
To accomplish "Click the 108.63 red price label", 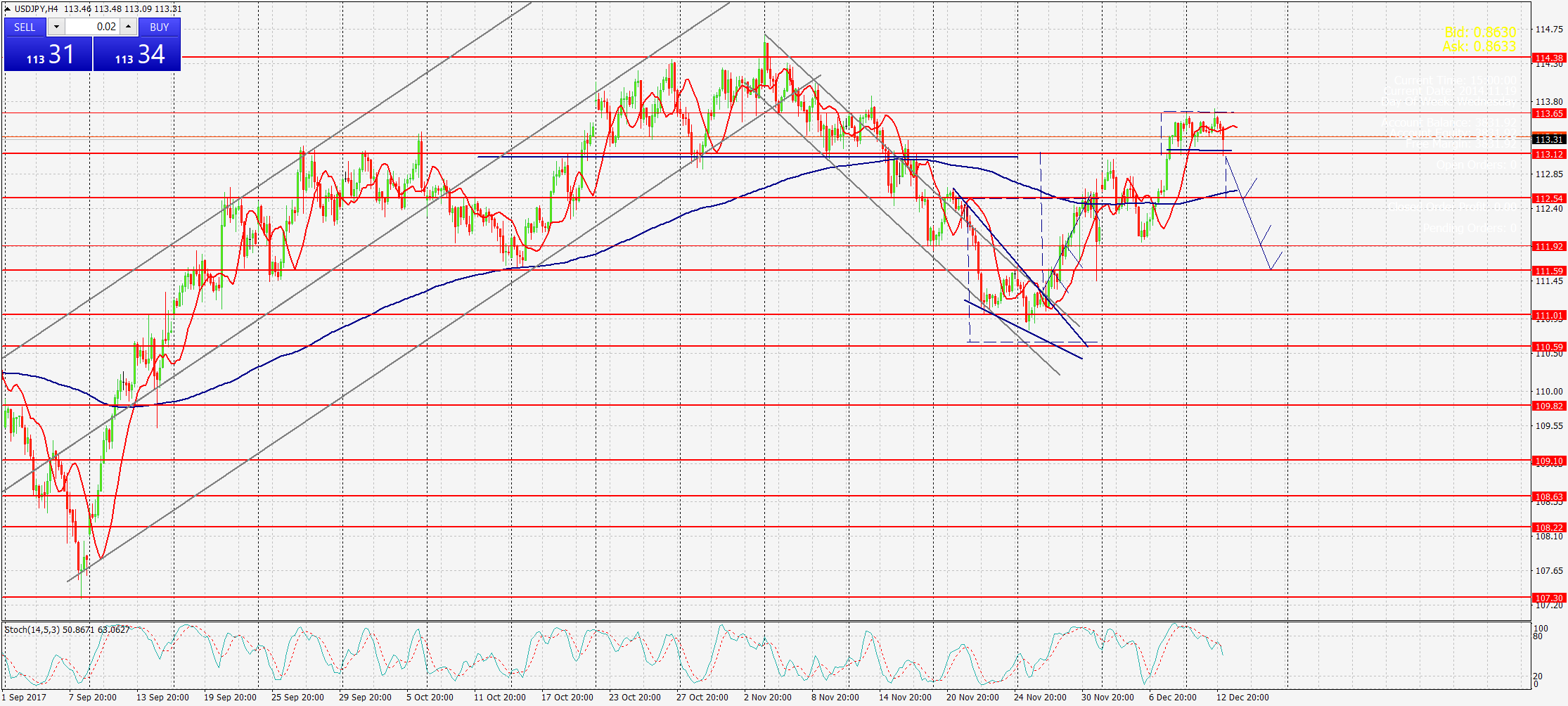I will pos(1549,496).
